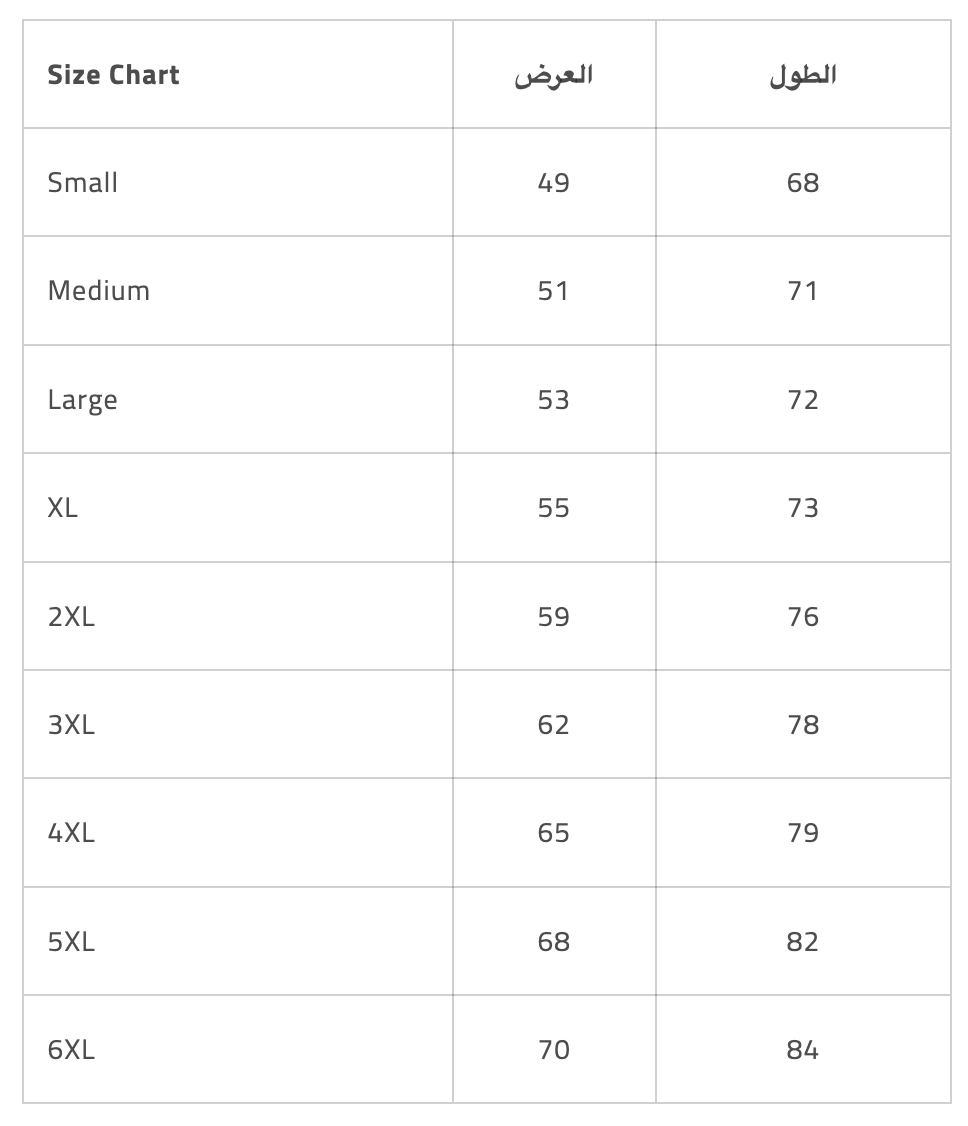This screenshot has width=968, height=1126.
Task: Select width value 65 in 4XL row
Action: point(553,833)
